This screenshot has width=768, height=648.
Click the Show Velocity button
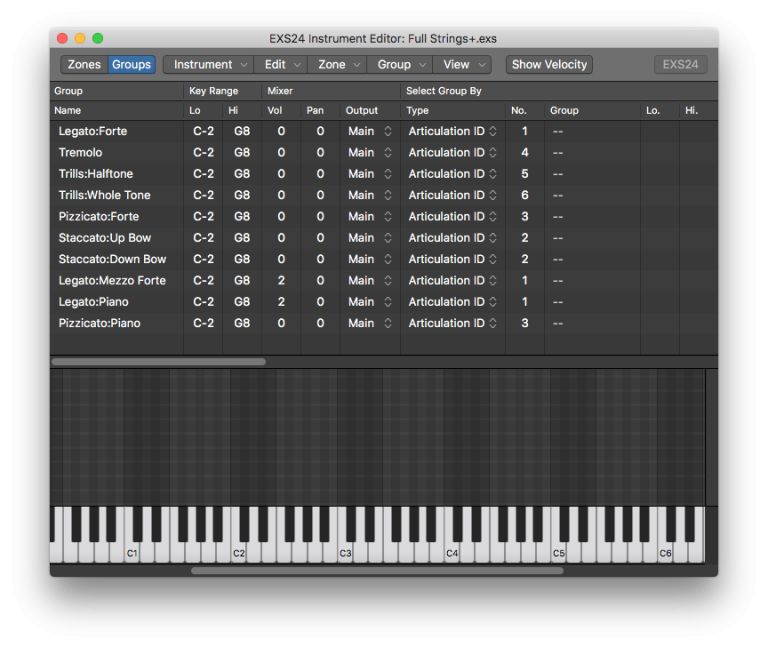coord(549,65)
